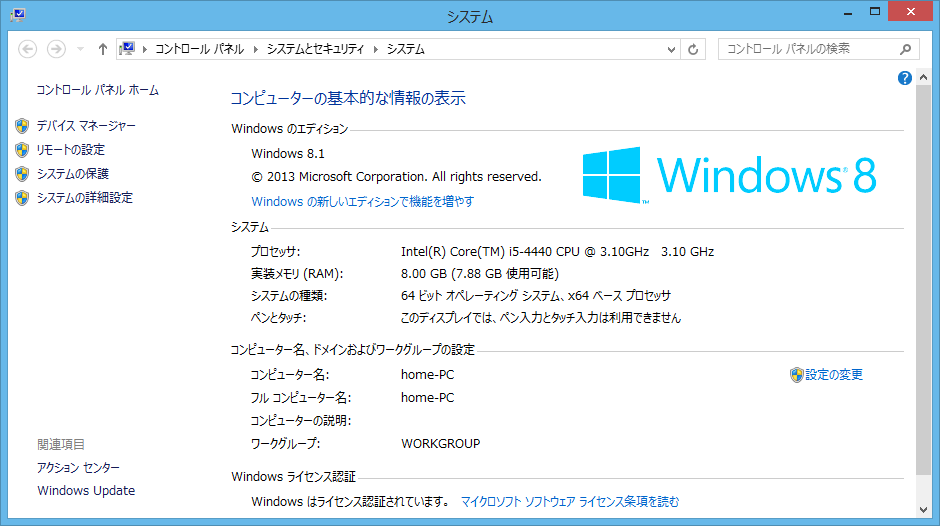Click shield icon beside デバイス マネージャー

[22, 126]
